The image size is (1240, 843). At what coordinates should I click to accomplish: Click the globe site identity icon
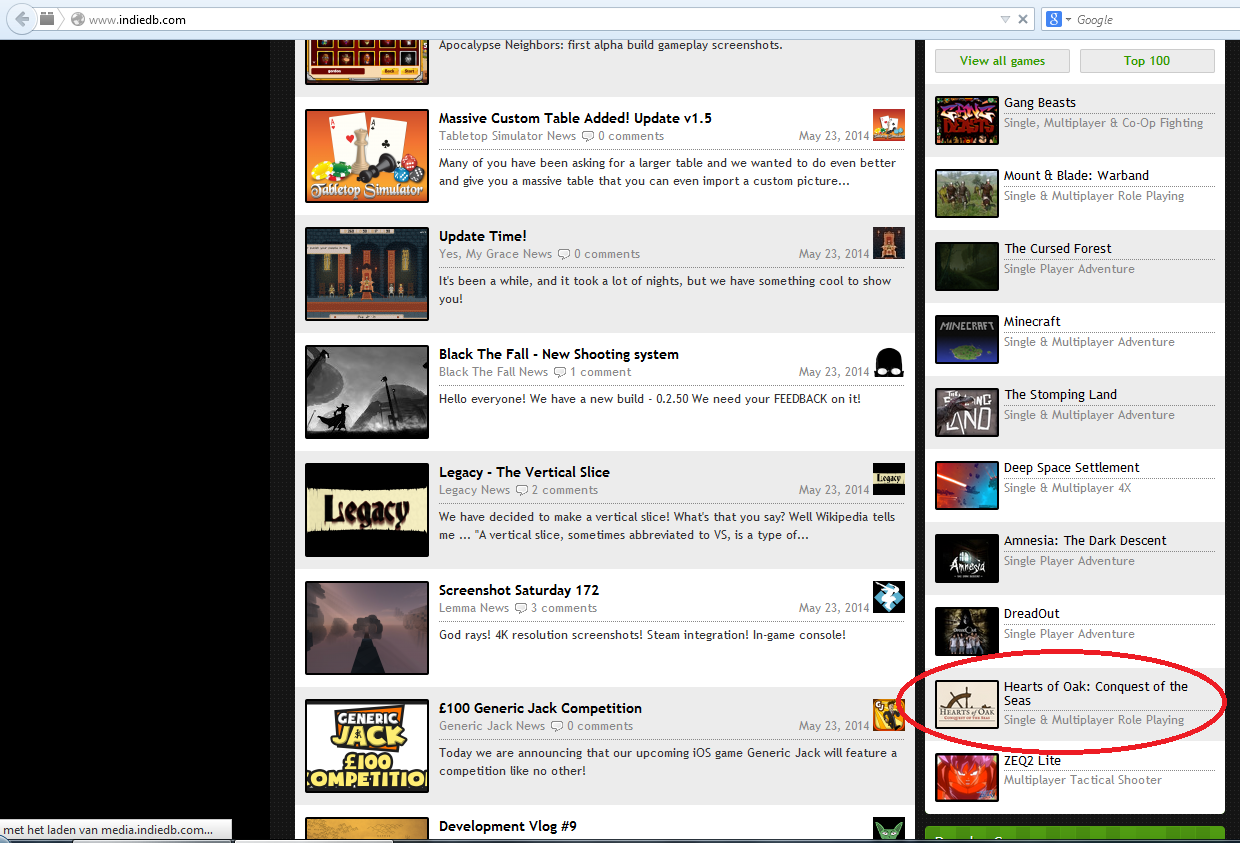(x=78, y=20)
